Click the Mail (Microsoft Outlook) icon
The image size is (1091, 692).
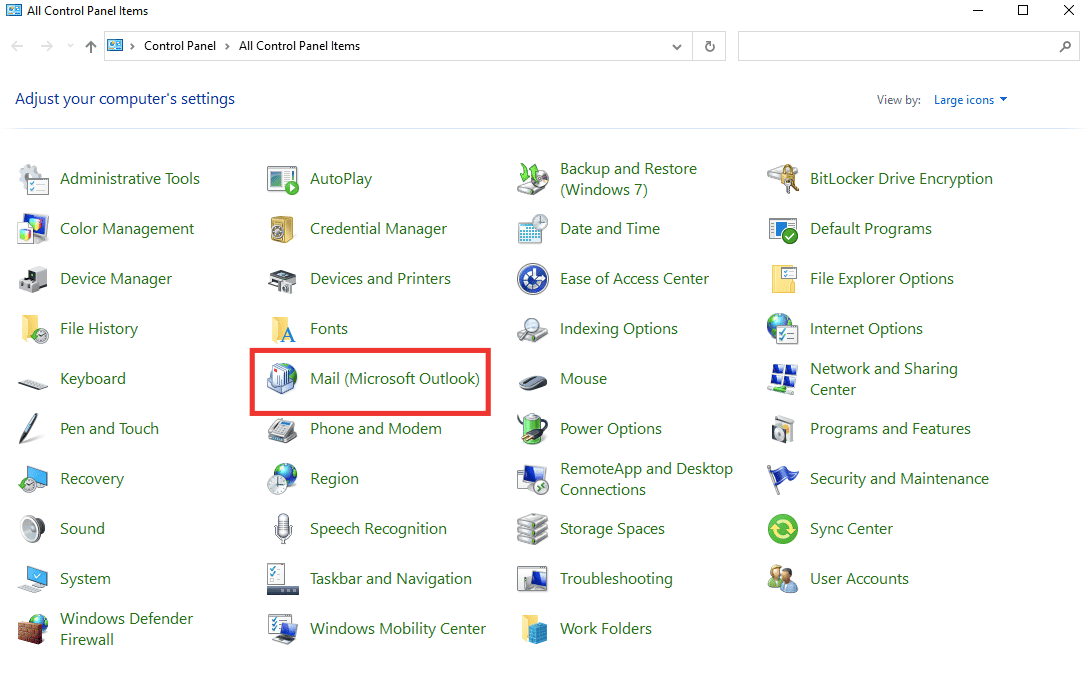282,379
